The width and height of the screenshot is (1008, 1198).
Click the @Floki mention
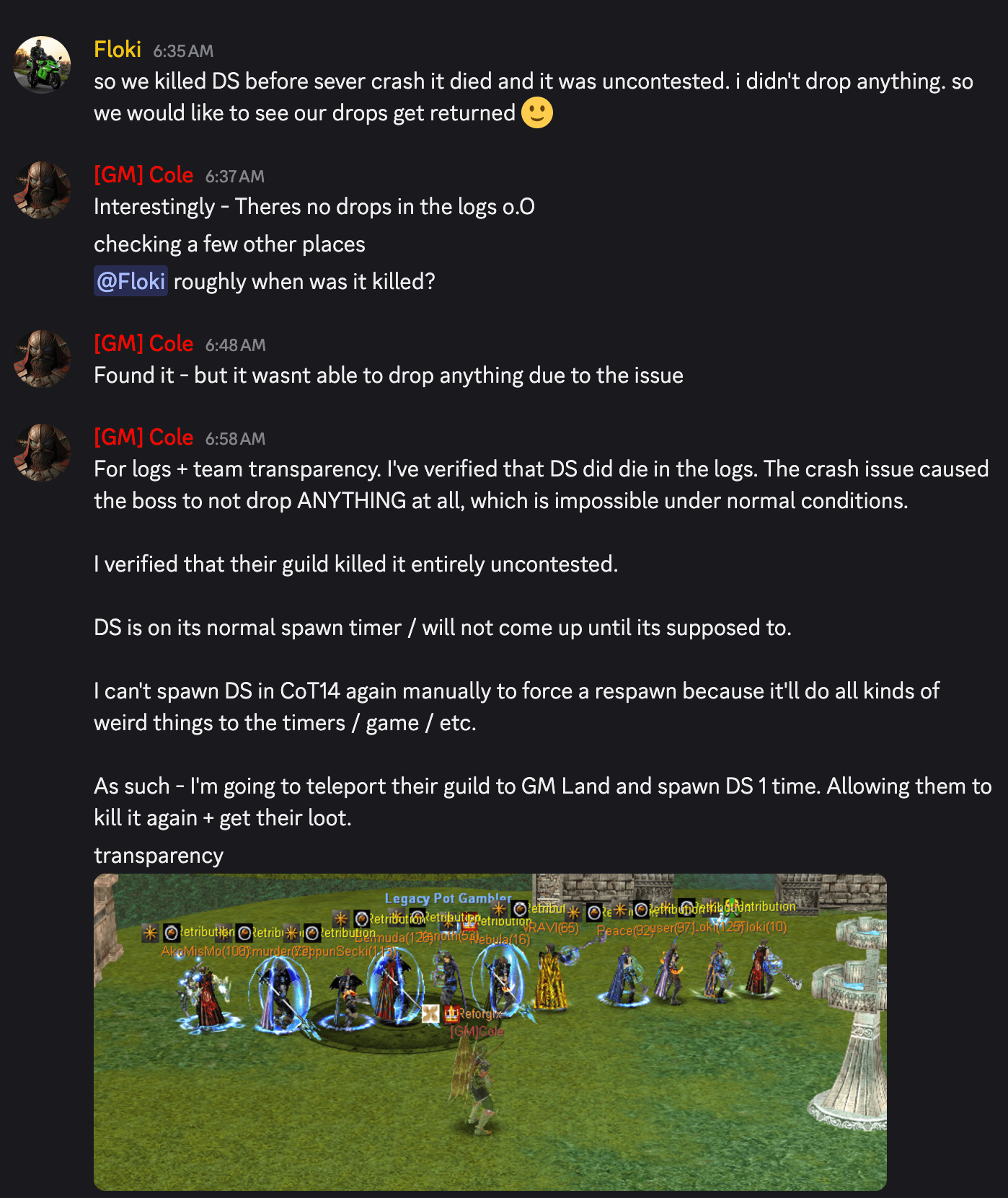point(131,281)
